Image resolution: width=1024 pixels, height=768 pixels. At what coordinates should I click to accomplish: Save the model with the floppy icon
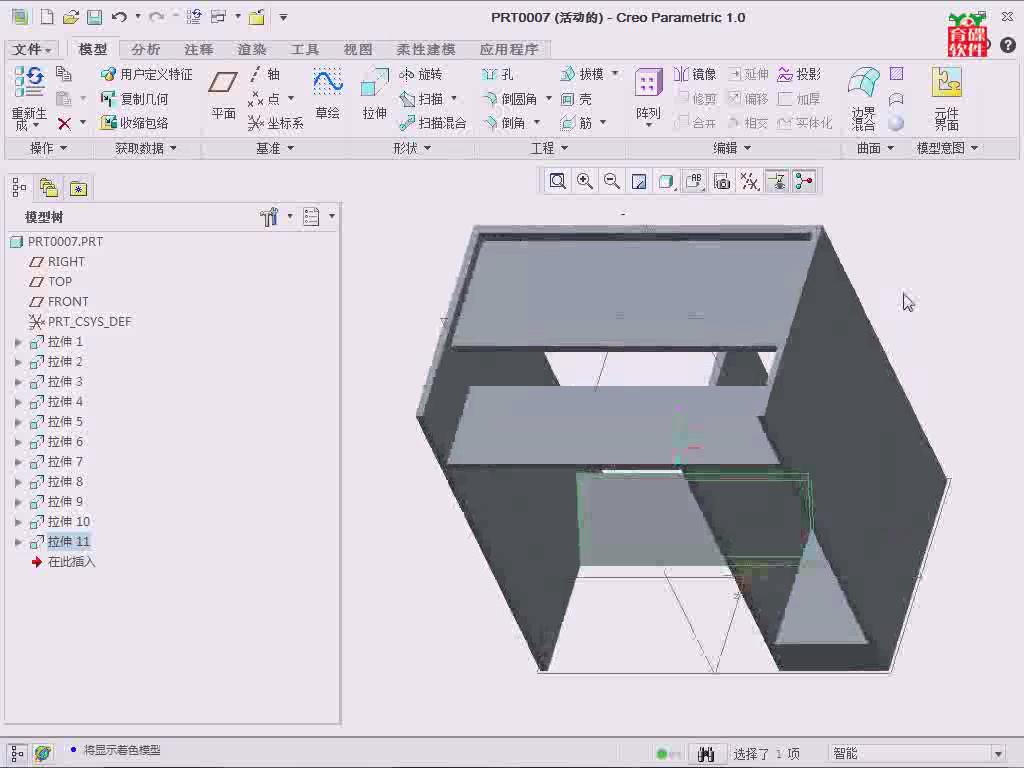[95, 18]
